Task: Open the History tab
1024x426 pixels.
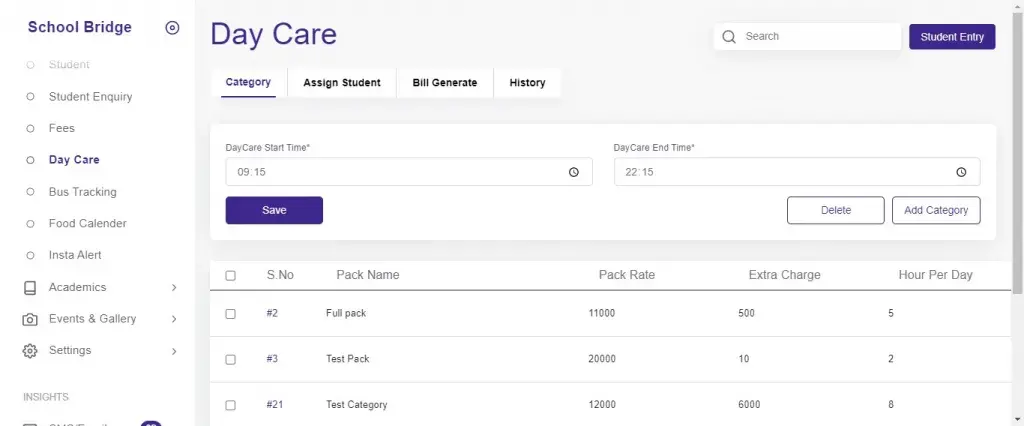Action: pos(527,83)
